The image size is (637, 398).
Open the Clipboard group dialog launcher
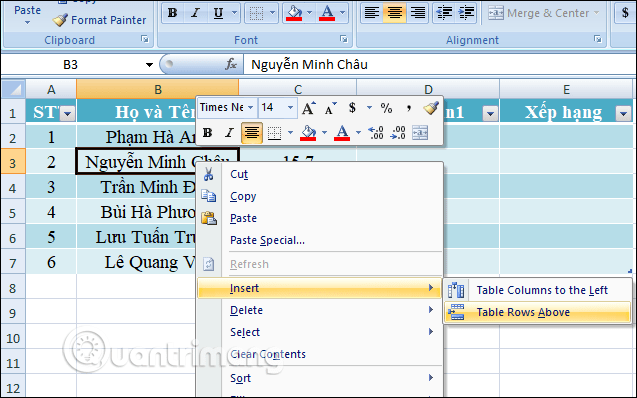coord(145,39)
